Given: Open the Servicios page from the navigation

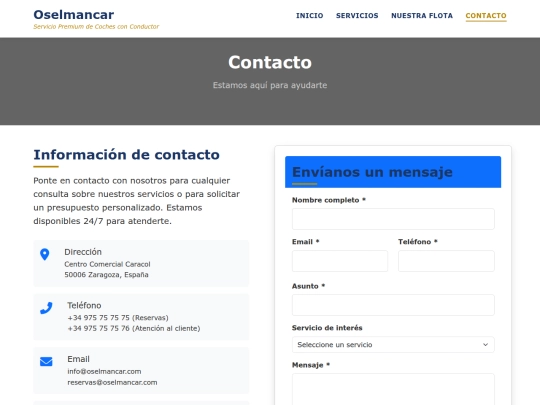Looking at the screenshot, I should pos(357,16).
